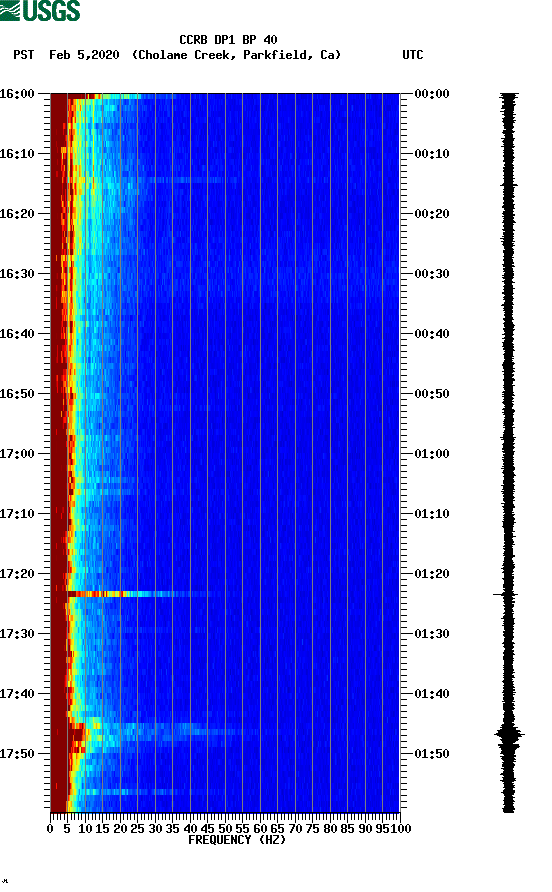
Task: Click the 00:50 UTC time label
Action: [432, 394]
